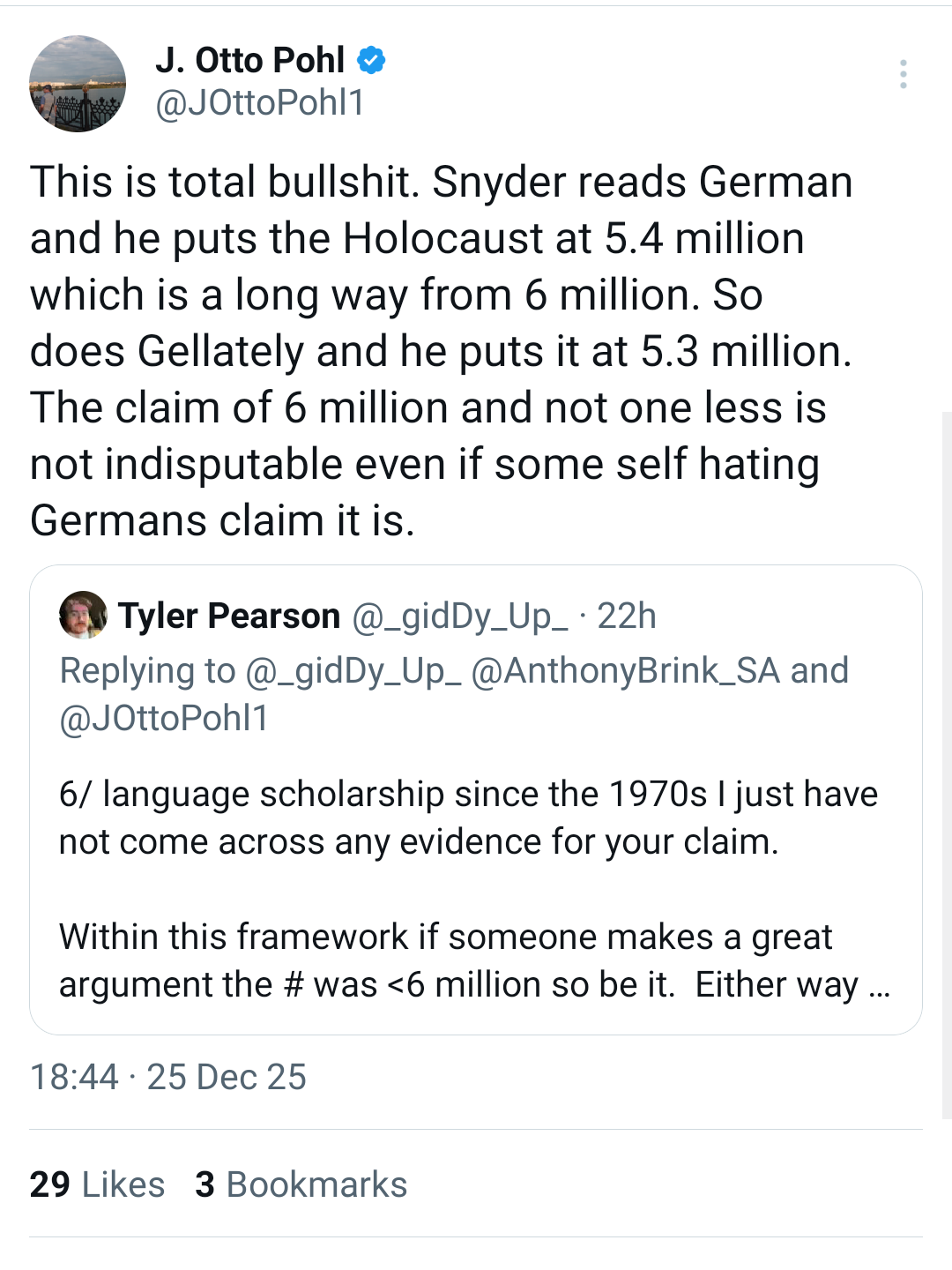952x1270 pixels.
Task: Click the @_gidDy_Up_ handle beside Tyler Pearson
Action: pyautogui.click(x=460, y=616)
